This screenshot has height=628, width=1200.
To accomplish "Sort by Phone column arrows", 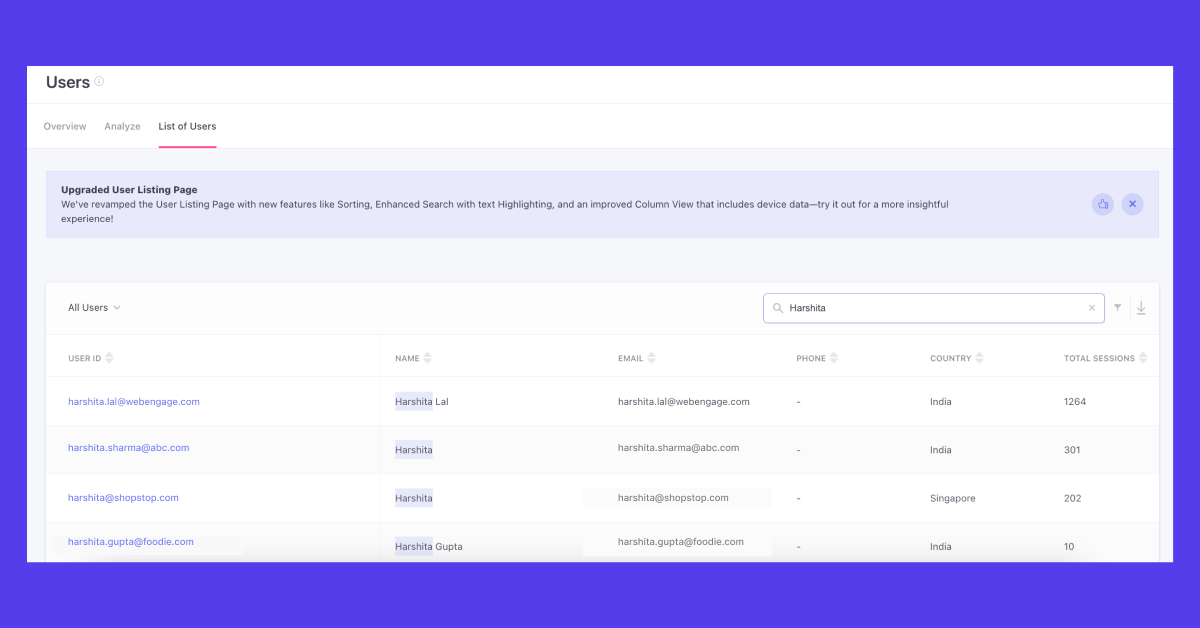I will (834, 358).
